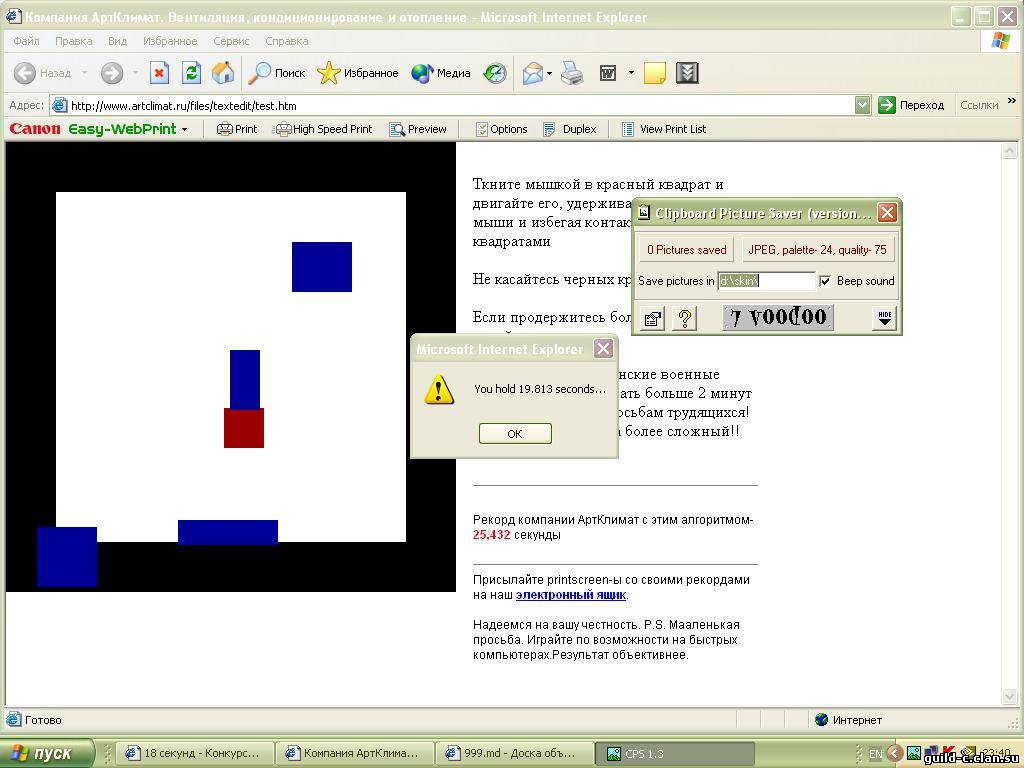Open the Файл menu
The height and width of the screenshot is (768, 1024).
coord(26,41)
